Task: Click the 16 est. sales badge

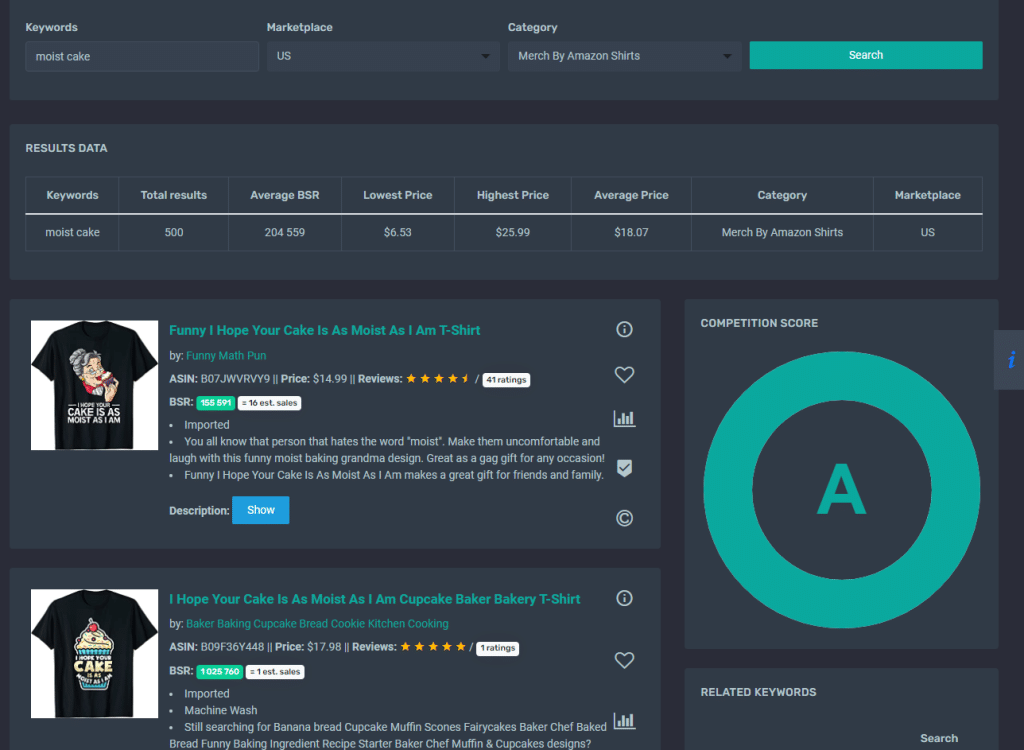Action: point(269,403)
